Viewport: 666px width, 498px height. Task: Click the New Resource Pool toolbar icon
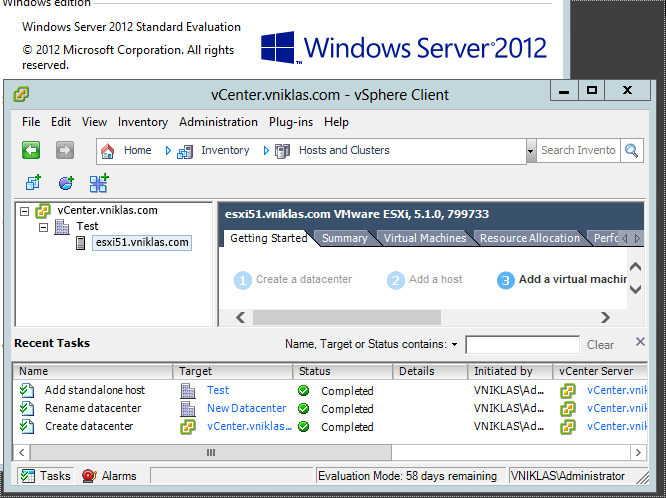pyautogui.click(x=66, y=183)
